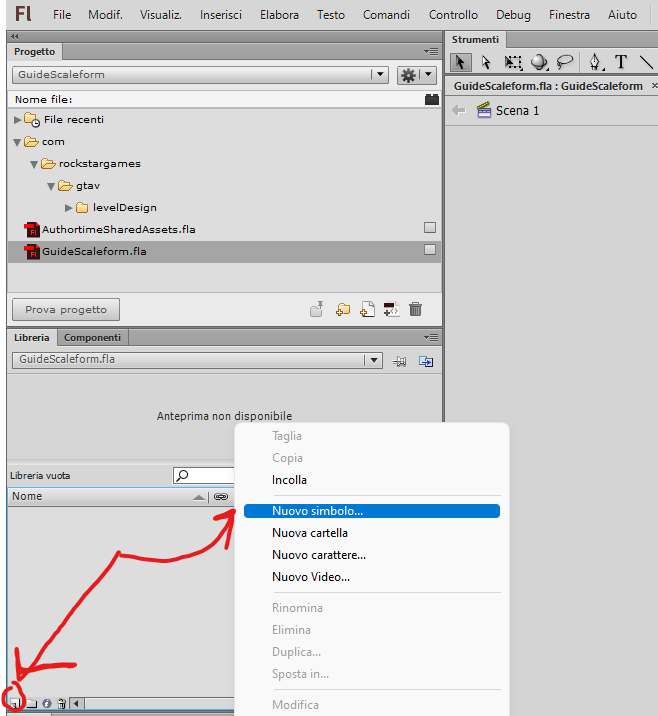This screenshot has width=658, height=716.
Task: Click new folder icon in library footer
Action: tap(32, 703)
